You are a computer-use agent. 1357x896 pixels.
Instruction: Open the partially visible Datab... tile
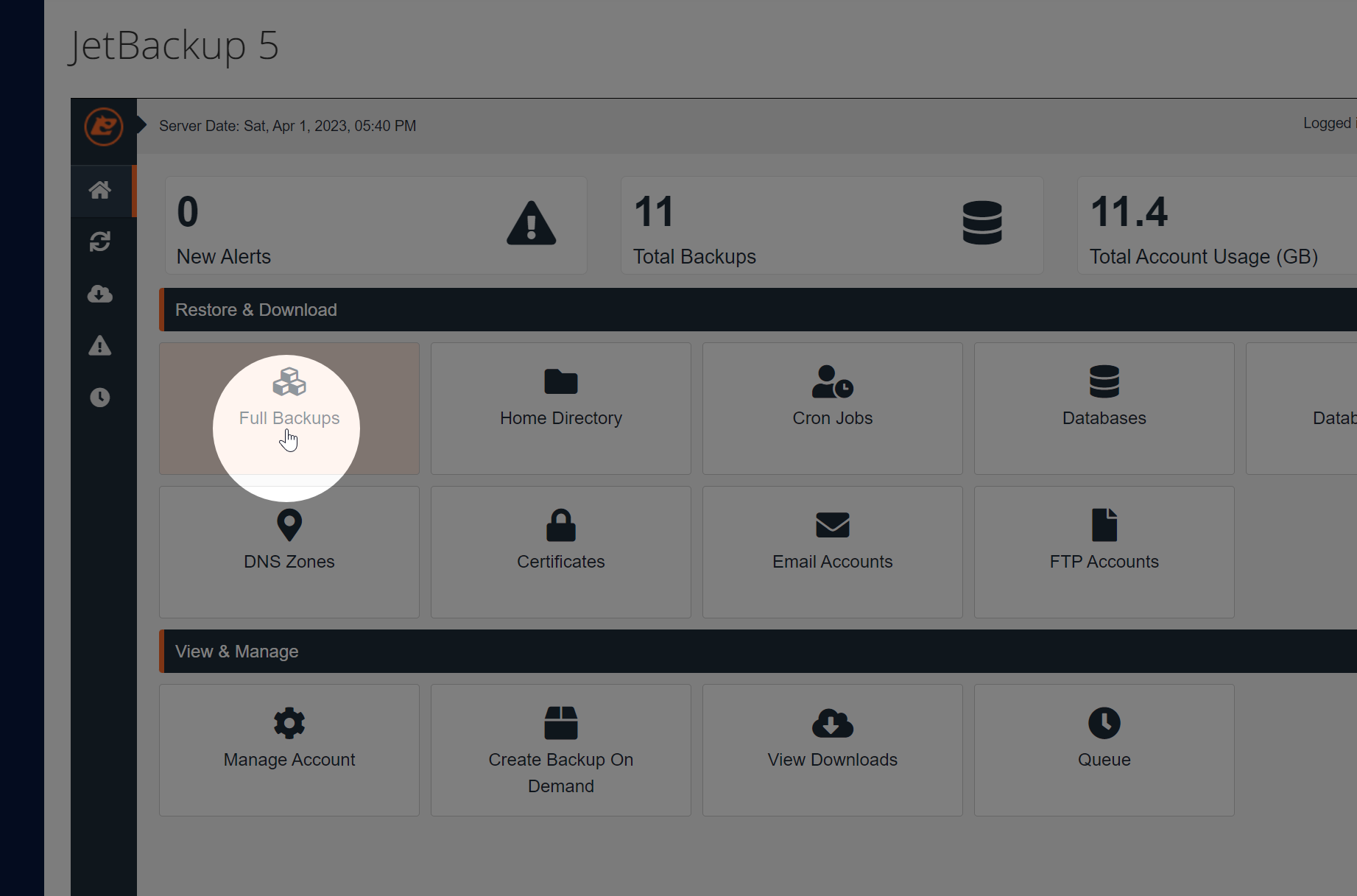pyautogui.click(x=1302, y=409)
